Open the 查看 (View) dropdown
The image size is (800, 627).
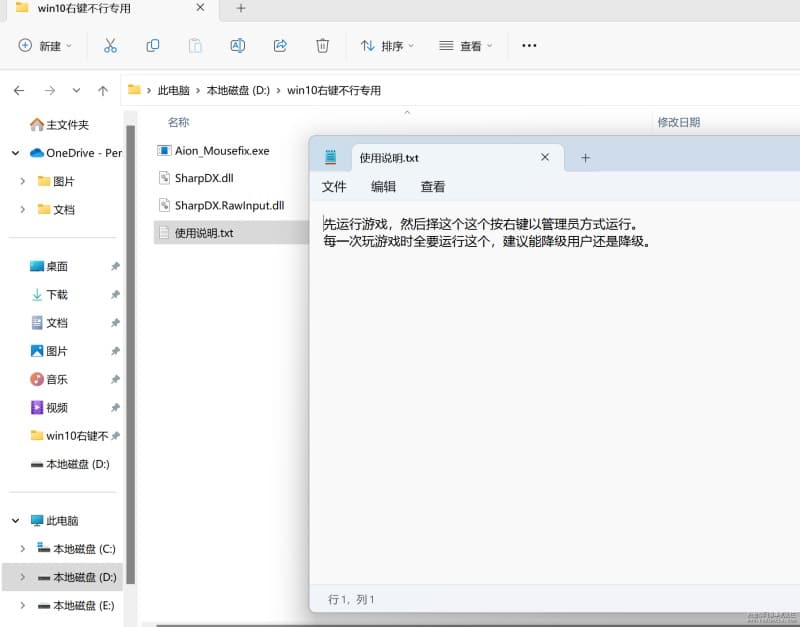(465, 46)
